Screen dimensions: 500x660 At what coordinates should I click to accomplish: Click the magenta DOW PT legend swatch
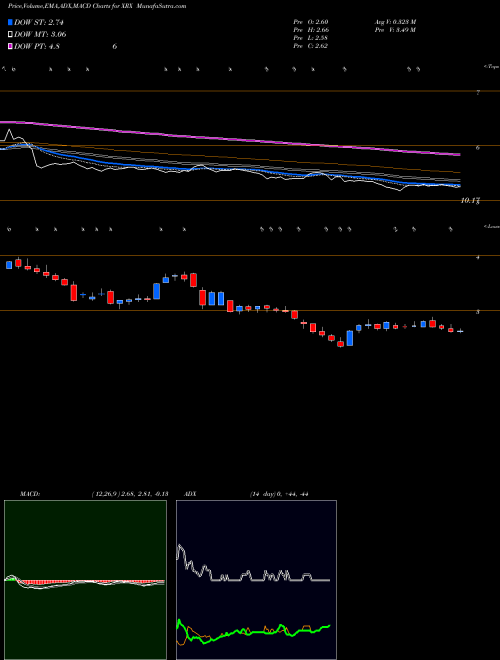(10, 46)
